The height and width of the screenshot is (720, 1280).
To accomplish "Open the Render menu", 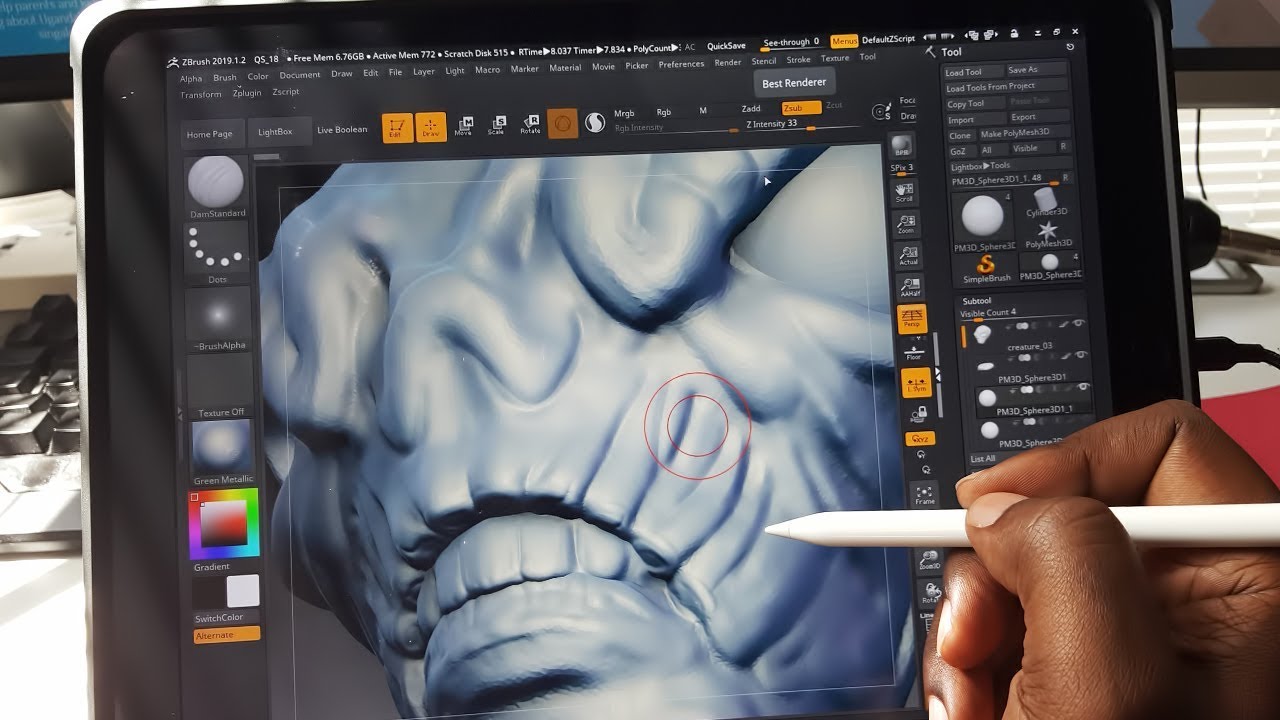I will (728, 62).
